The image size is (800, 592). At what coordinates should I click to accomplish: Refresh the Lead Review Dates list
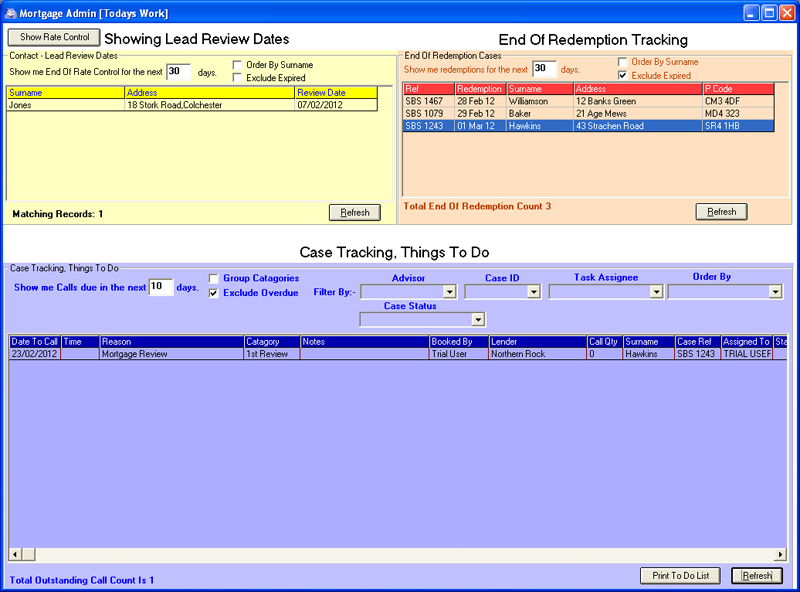pos(355,212)
